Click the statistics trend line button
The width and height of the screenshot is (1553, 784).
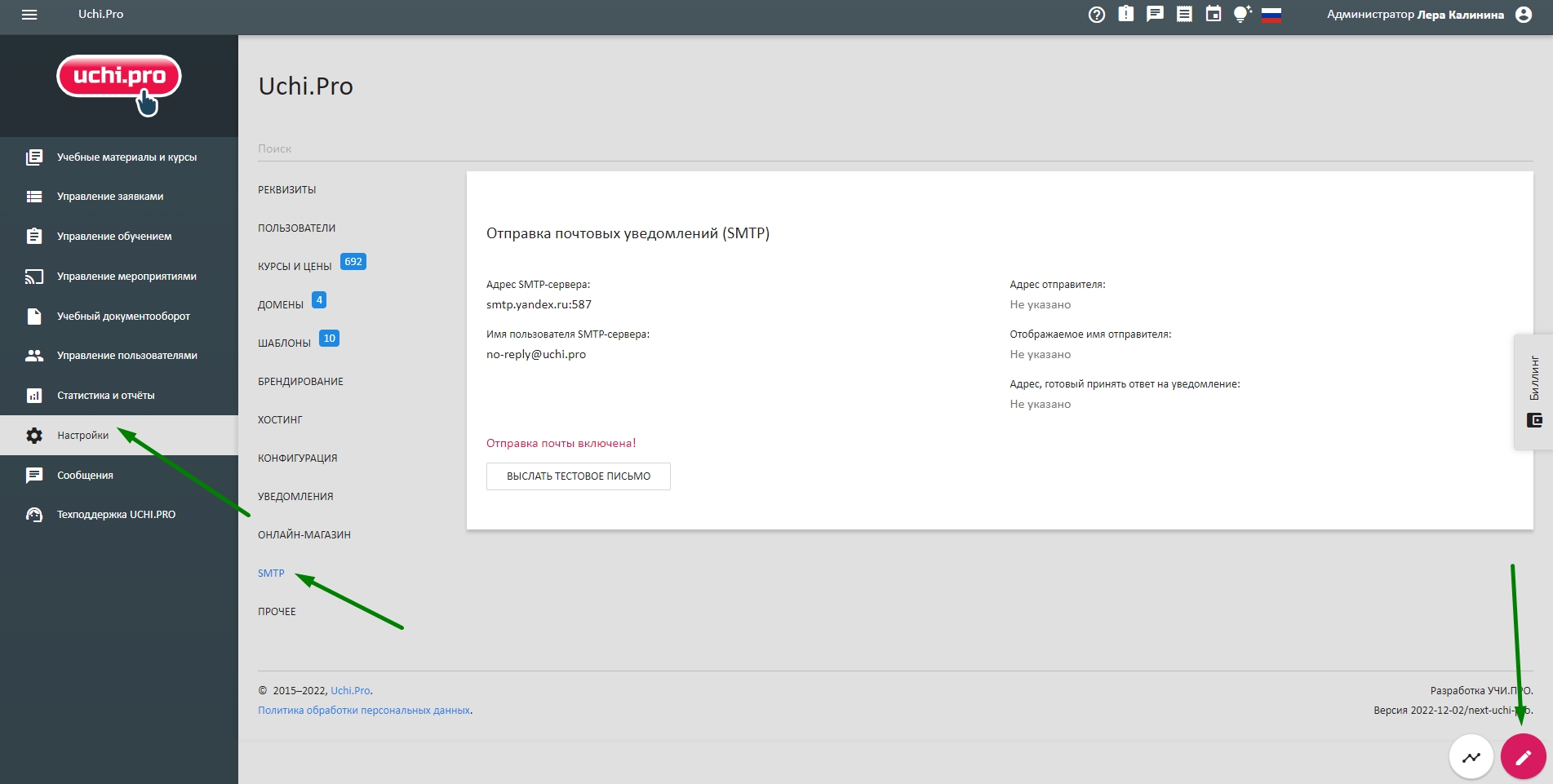(x=1471, y=756)
